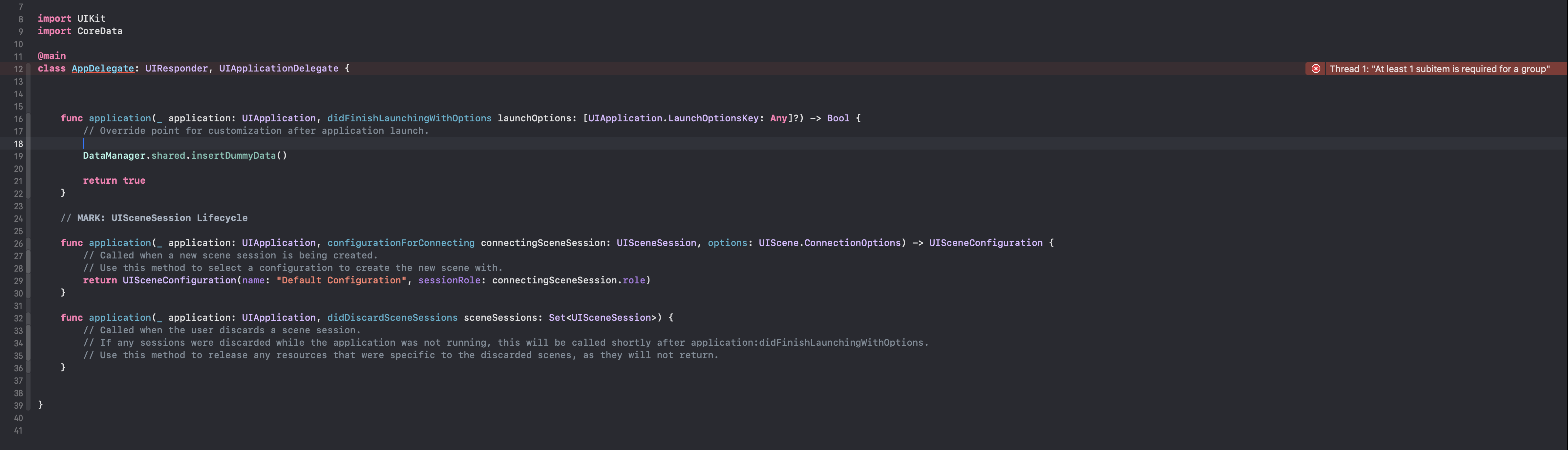Select line number 12 in the gutter
Screen dimensions: 1568x450
pos(18,69)
